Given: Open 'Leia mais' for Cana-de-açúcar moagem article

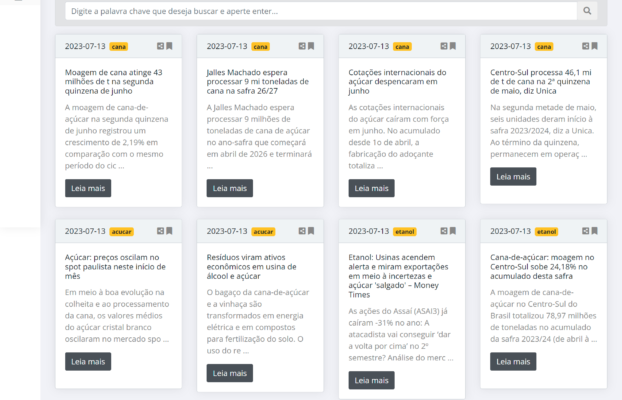Looking at the screenshot, I should coord(513,362).
